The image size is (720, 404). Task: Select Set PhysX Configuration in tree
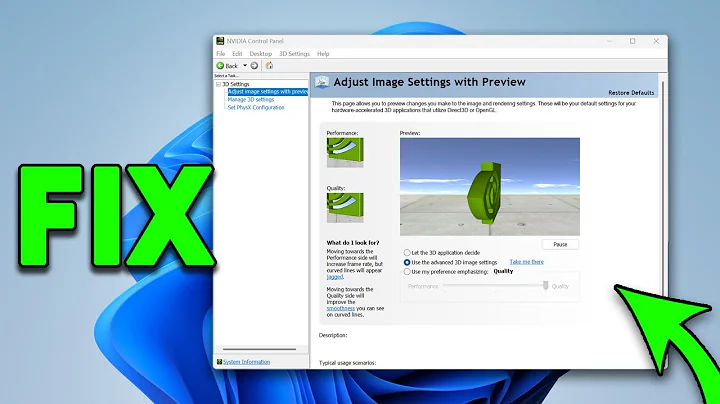[256, 107]
